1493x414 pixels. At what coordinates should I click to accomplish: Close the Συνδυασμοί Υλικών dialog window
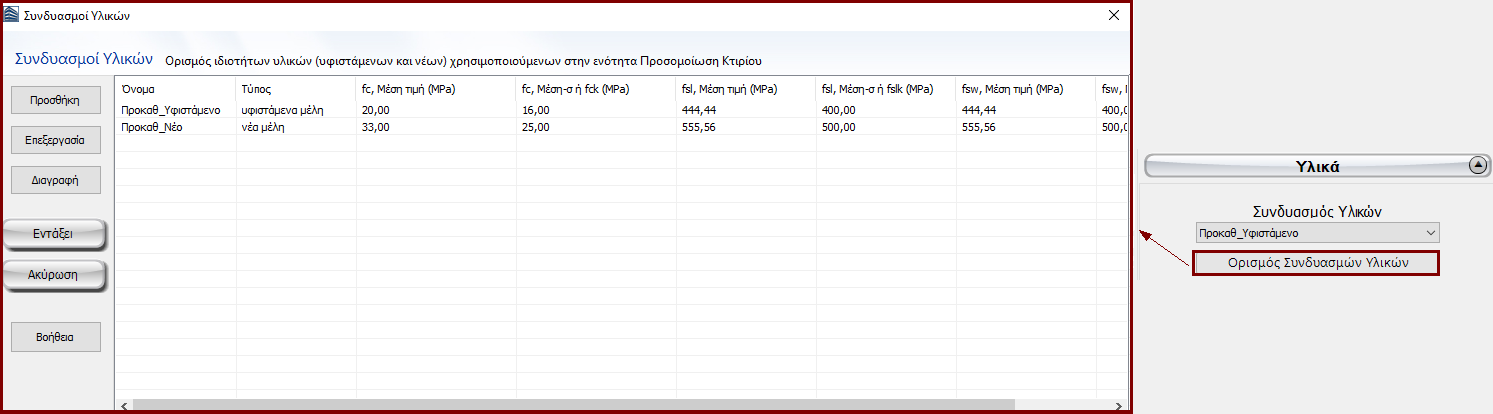[x=1113, y=15]
